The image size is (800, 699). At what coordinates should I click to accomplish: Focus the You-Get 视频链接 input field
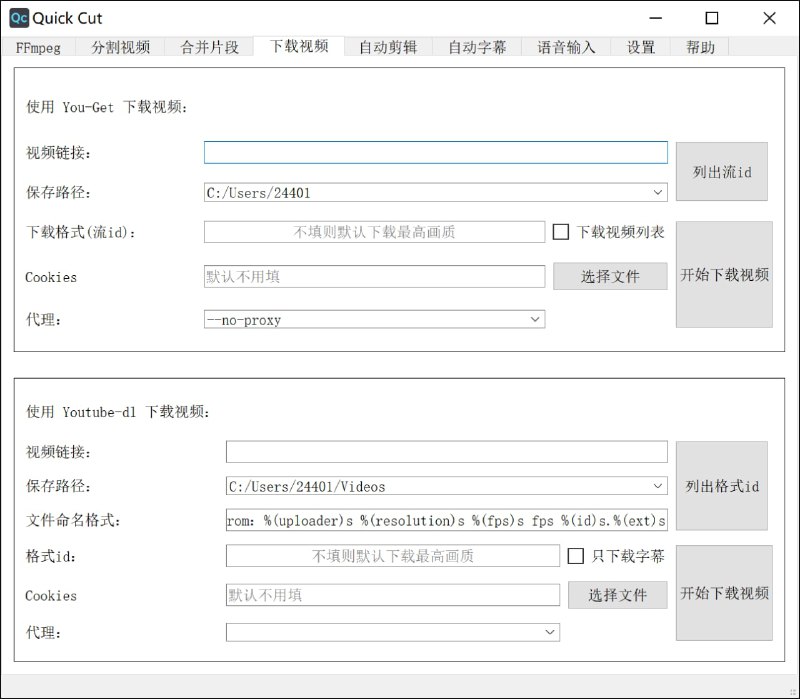pyautogui.click(x=436, y=153)
